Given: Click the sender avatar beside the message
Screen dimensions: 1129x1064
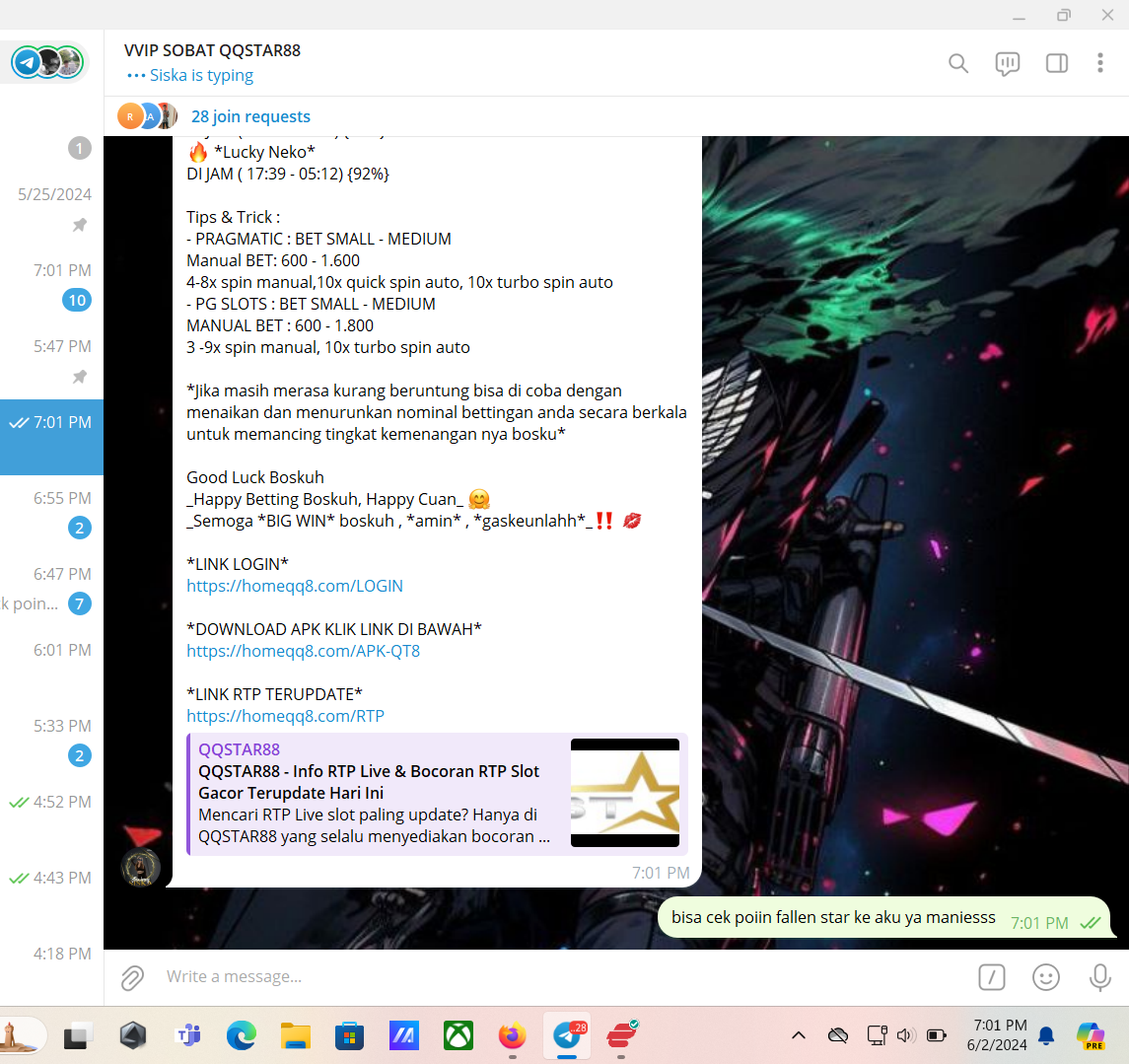Looking at the screenshot, I should tap(140, 868).
